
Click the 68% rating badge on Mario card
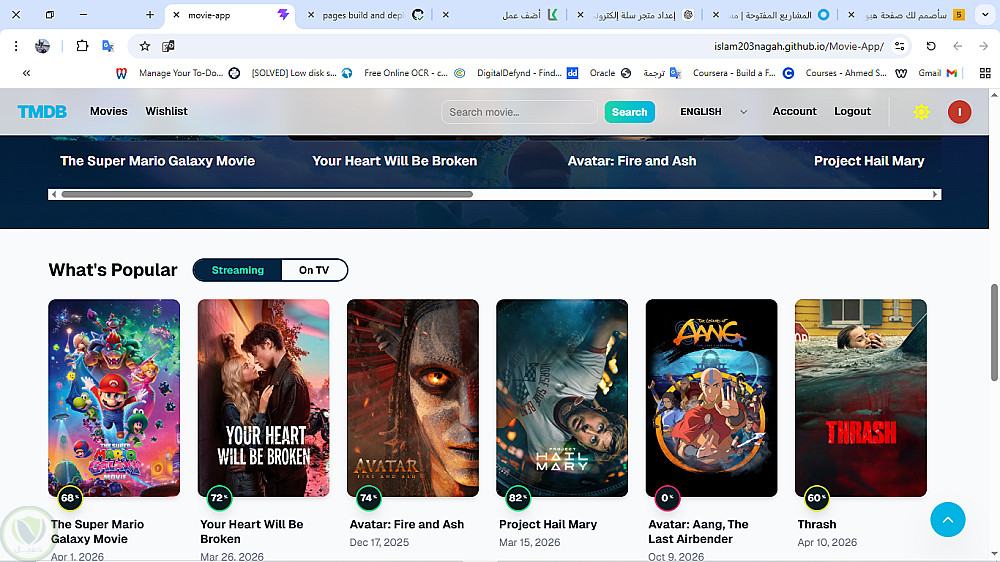click(x=70, y=498)
